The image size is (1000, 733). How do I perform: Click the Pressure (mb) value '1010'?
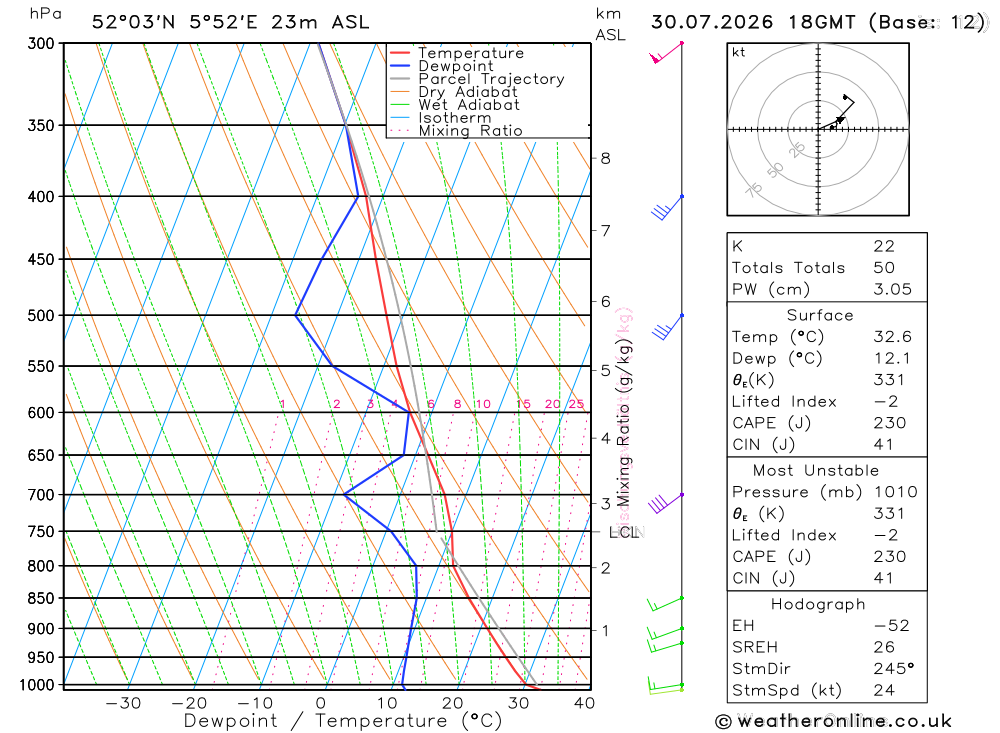click(895, 492)
